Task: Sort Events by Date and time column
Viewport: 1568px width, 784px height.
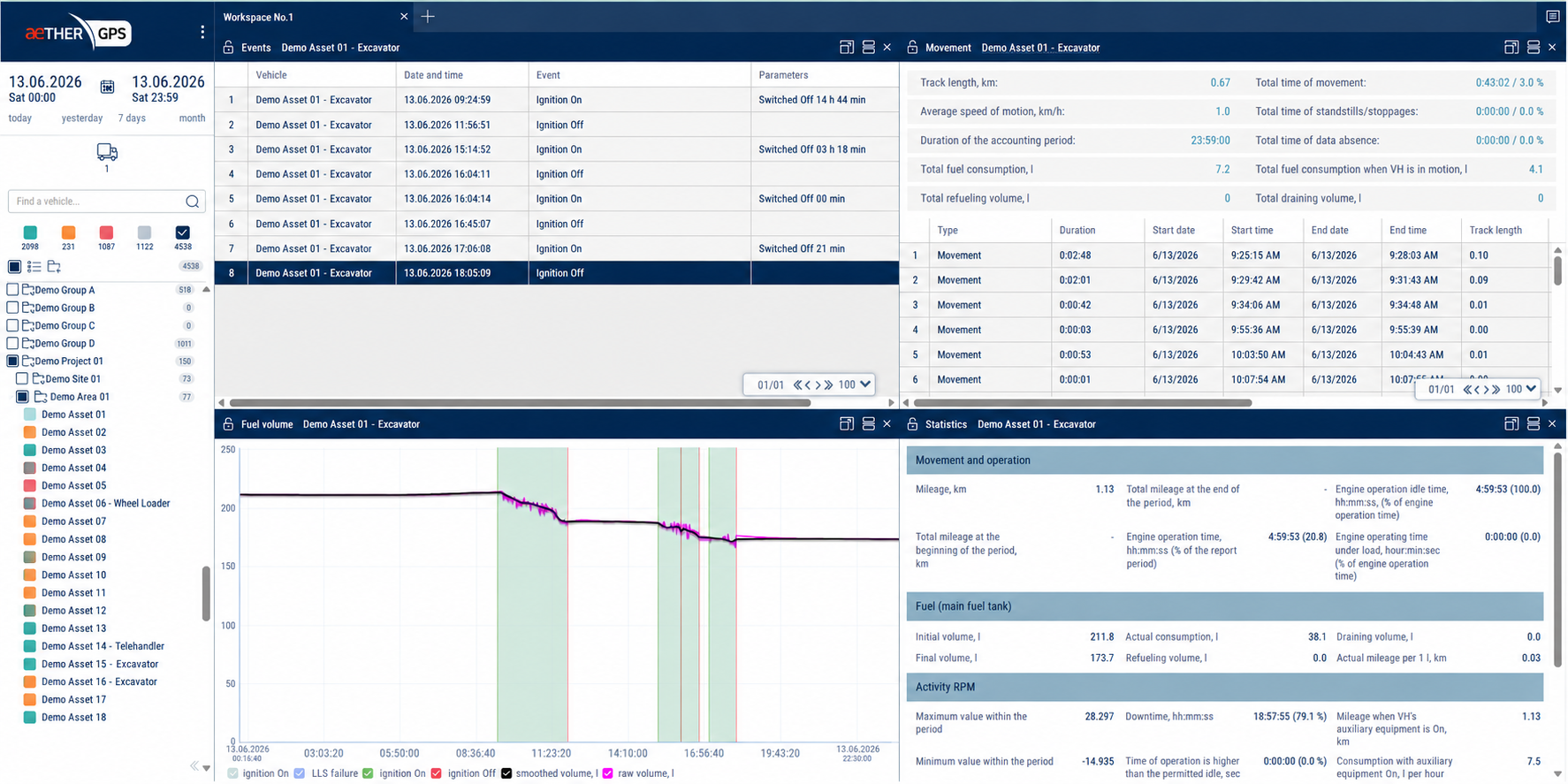Action: click(x=462, y=75)
